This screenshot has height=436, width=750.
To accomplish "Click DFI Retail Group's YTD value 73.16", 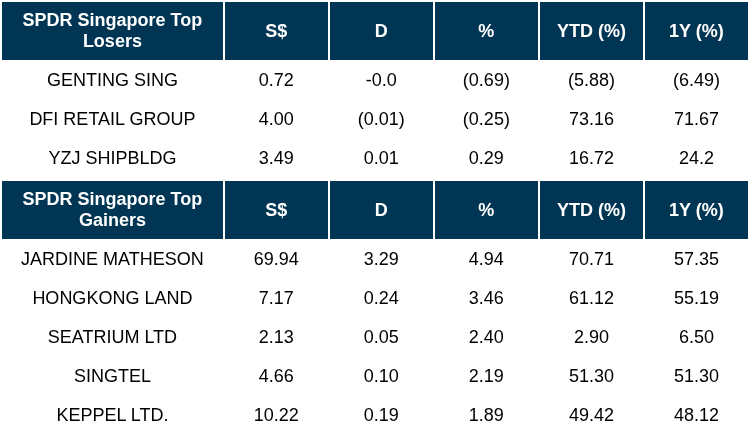I will pyautogui.click(x=591, y=119).
